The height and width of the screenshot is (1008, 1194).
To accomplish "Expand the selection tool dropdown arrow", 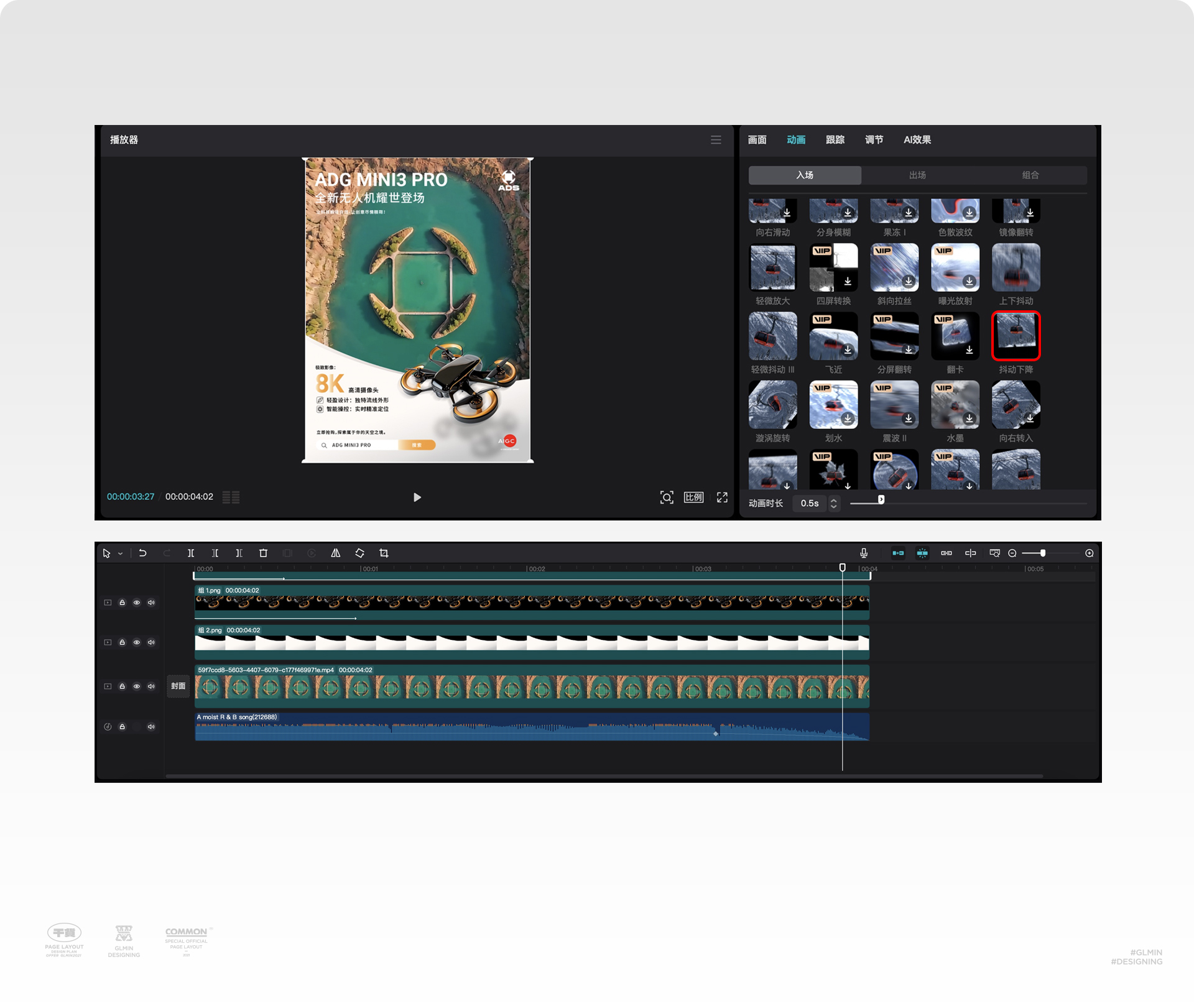I will [x=121, y=553].
